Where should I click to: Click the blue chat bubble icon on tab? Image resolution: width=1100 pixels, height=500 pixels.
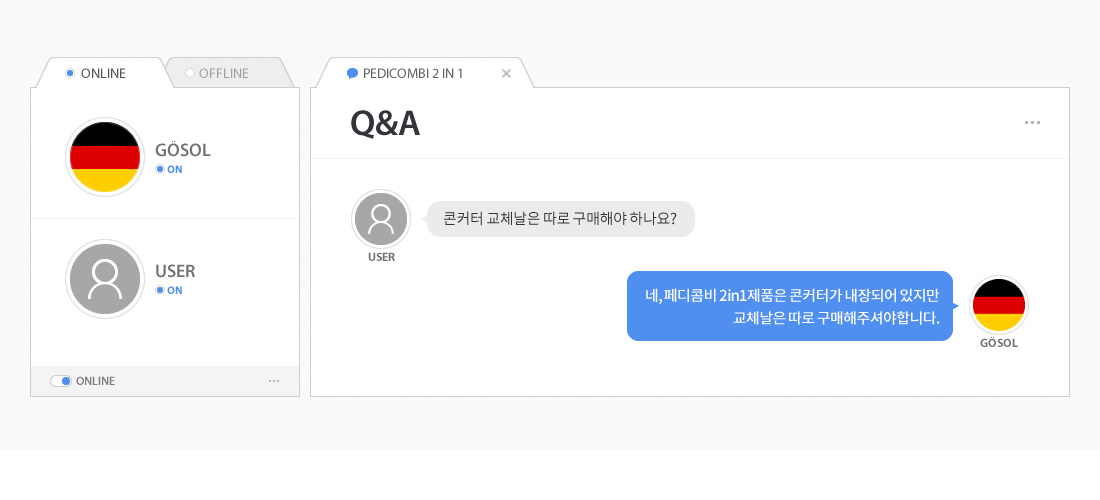click(352, 73)
